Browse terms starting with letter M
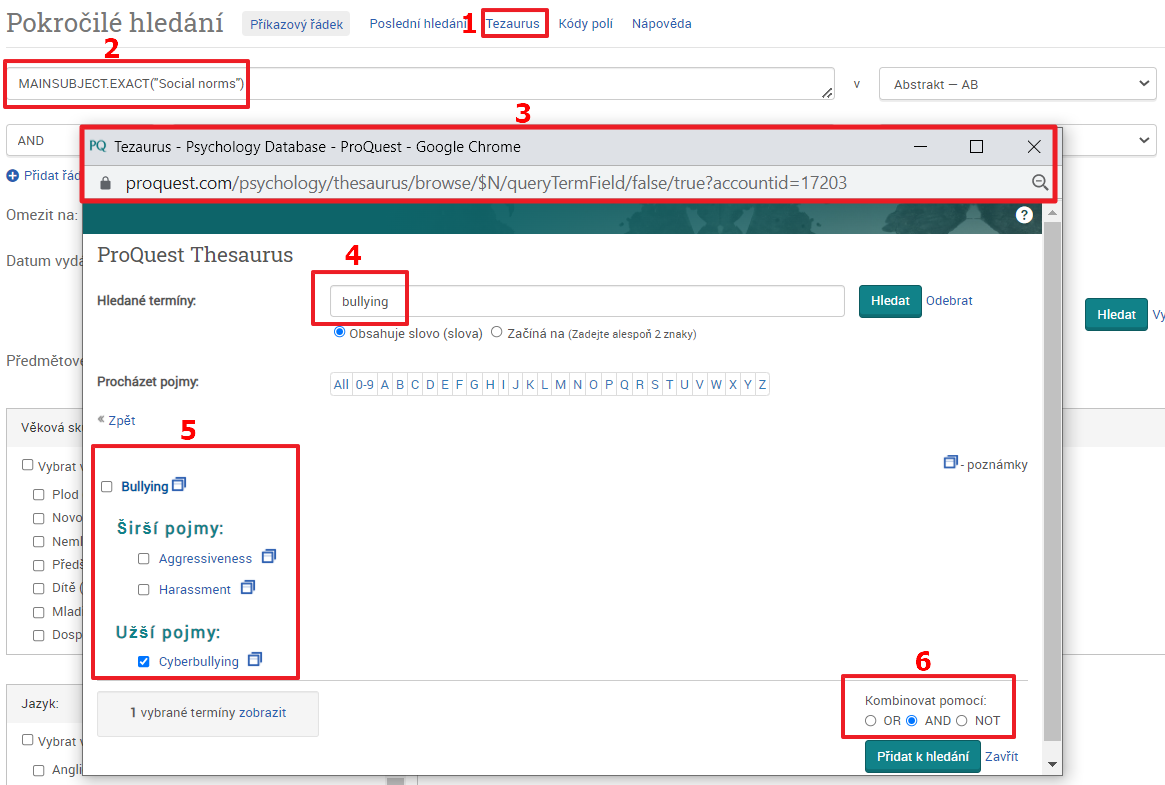Viewport: 1165px width, 785px height. pyautogui.click(x=560, y=384)
